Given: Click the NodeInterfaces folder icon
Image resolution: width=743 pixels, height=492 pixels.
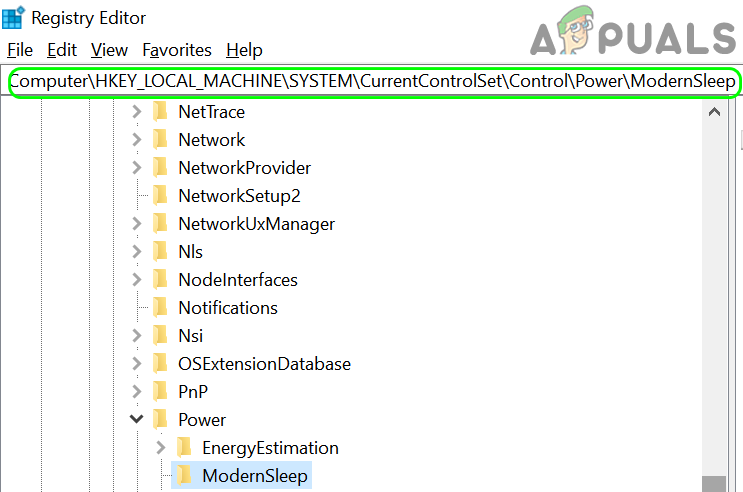Looking at the screenshot, I should [160, 279].
